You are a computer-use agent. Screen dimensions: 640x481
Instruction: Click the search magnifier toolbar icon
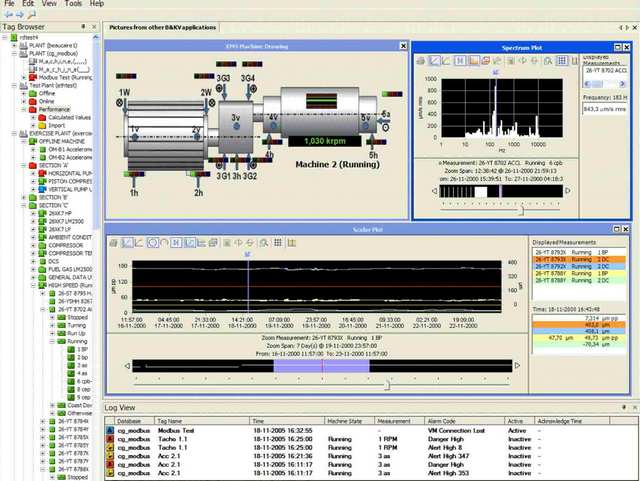tap(33, 16)
